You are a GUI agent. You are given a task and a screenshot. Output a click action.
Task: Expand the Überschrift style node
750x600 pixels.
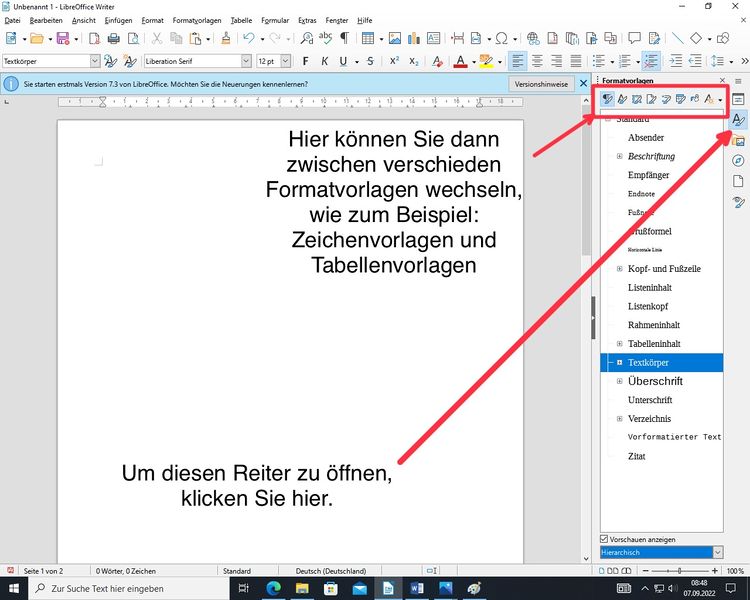click(x=619, y=381)
